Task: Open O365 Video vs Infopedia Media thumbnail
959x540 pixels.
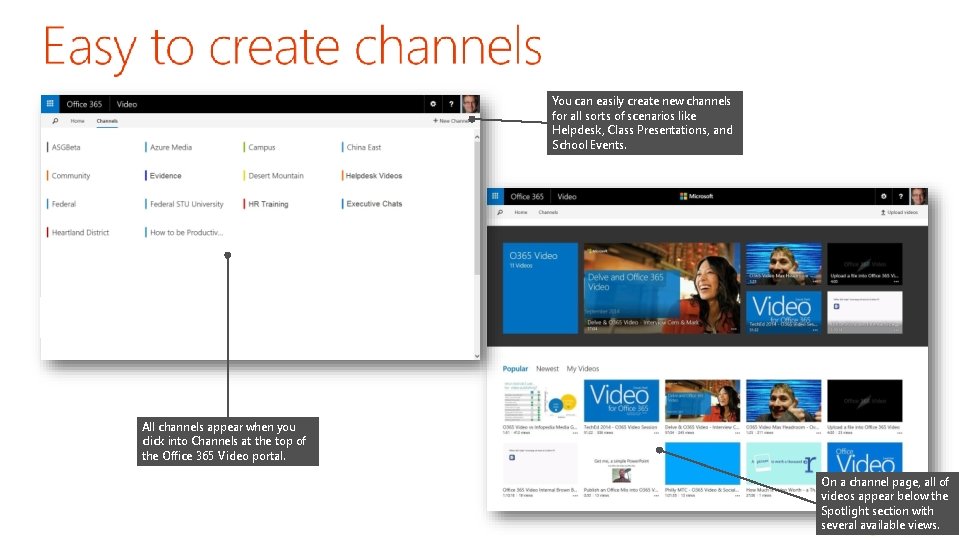Action: pyautogui.click(x=540, y=401)
